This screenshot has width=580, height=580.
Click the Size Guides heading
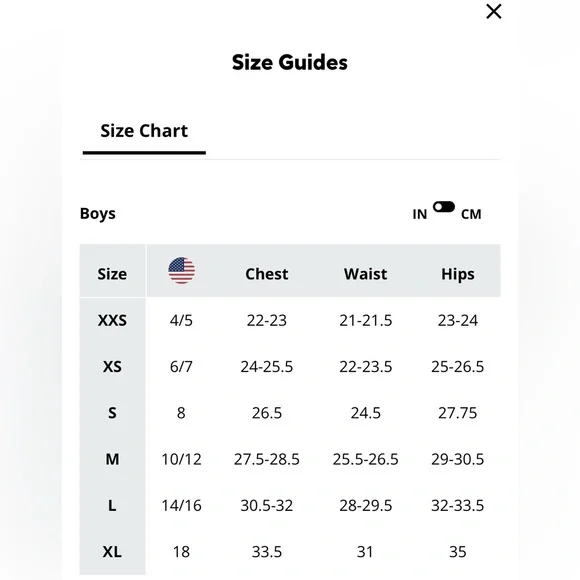(x=290, y=62)
